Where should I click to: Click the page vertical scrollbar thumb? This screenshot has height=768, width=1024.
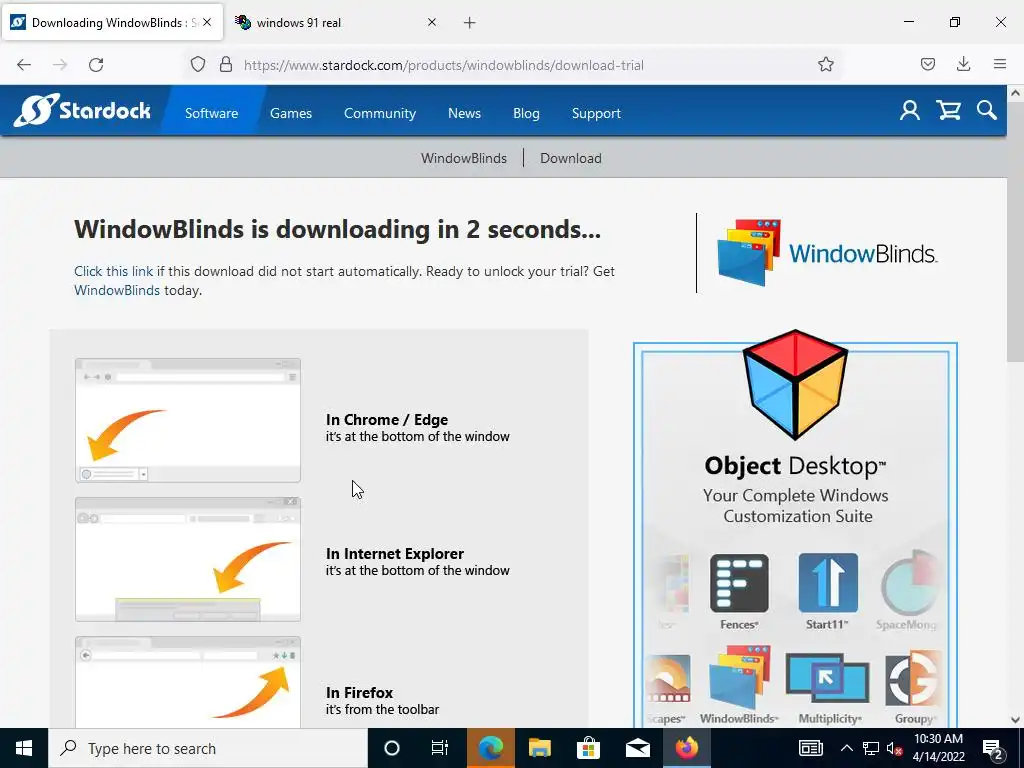[x=1016, y=232]
